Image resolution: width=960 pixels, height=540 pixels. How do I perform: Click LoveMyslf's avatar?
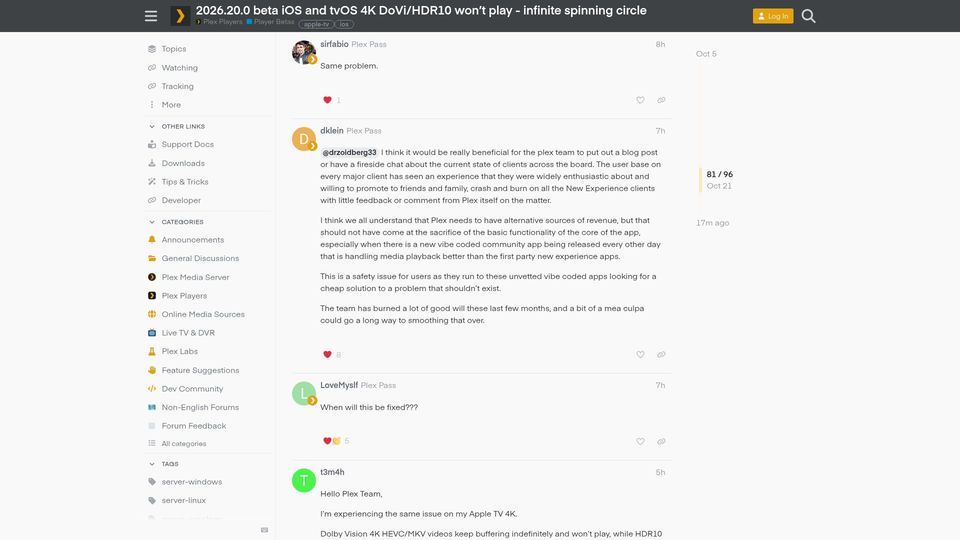coord(304,394)
